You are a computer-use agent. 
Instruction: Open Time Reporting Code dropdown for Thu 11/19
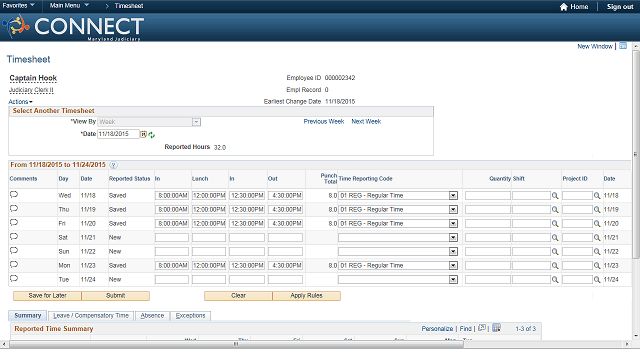click(453, 210)
